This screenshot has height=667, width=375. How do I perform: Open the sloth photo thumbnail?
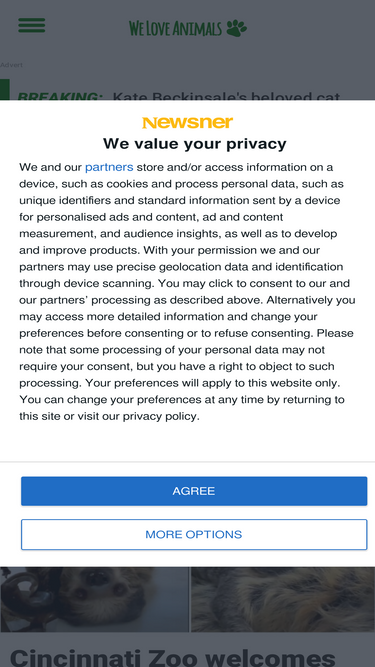[94, 599]
